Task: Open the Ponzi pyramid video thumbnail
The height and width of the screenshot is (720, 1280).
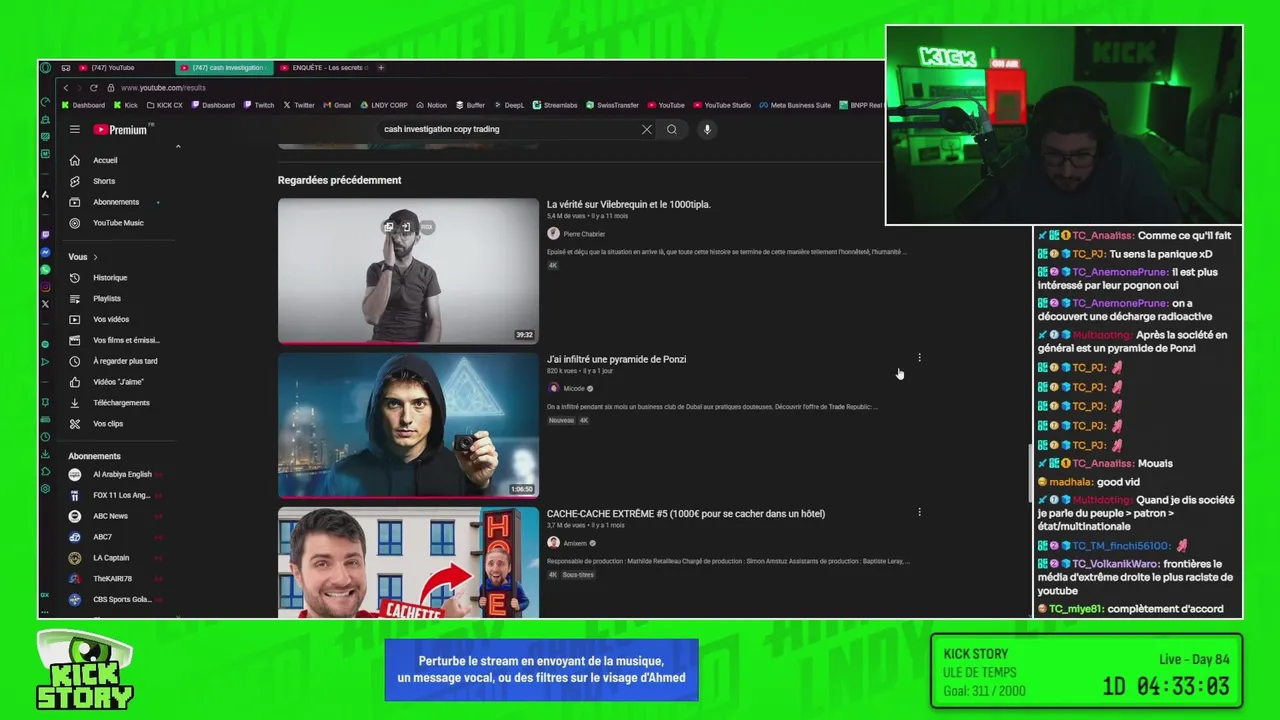Action: pyautogui.click(x=408, y=425)
